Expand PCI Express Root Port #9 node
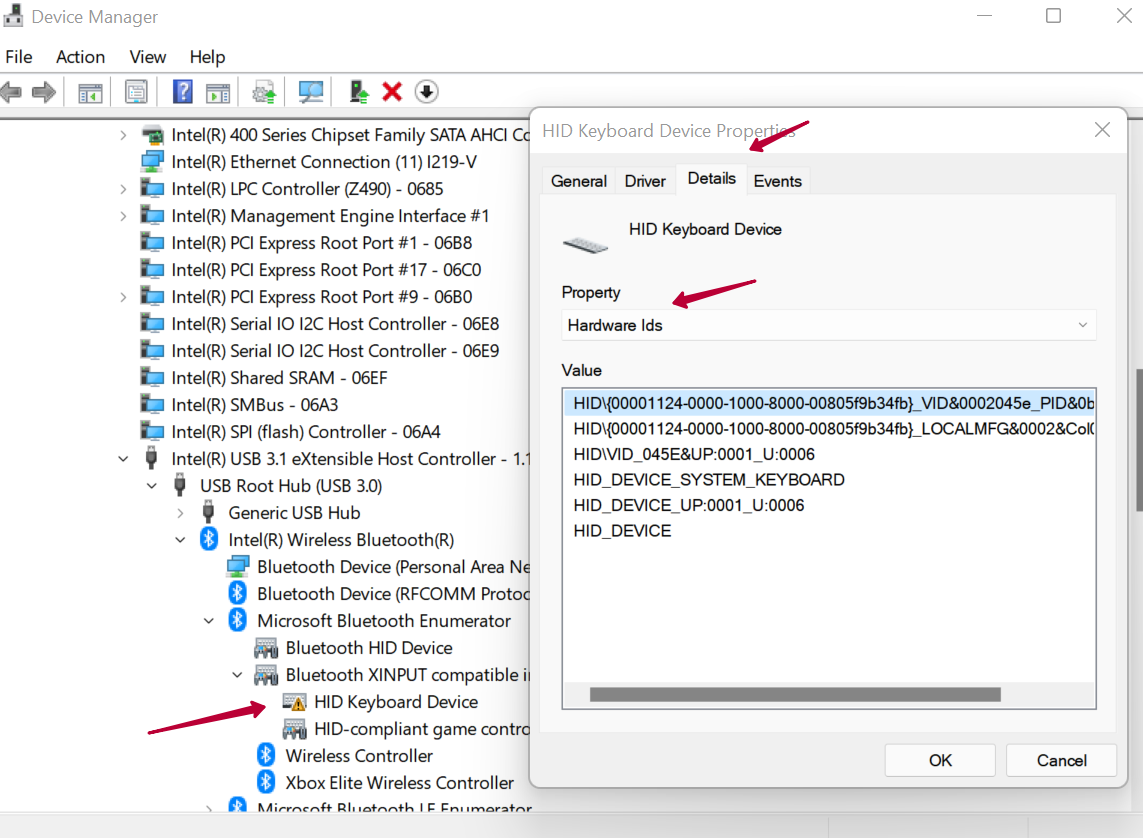This screenshot has height=838, width=1143. click(123, 297)
